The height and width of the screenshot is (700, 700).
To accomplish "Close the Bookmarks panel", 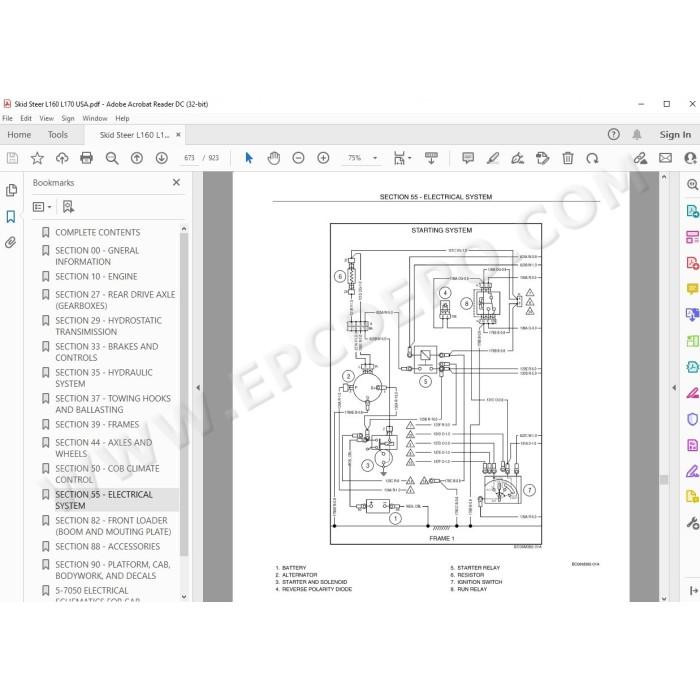I will point(176,182).
